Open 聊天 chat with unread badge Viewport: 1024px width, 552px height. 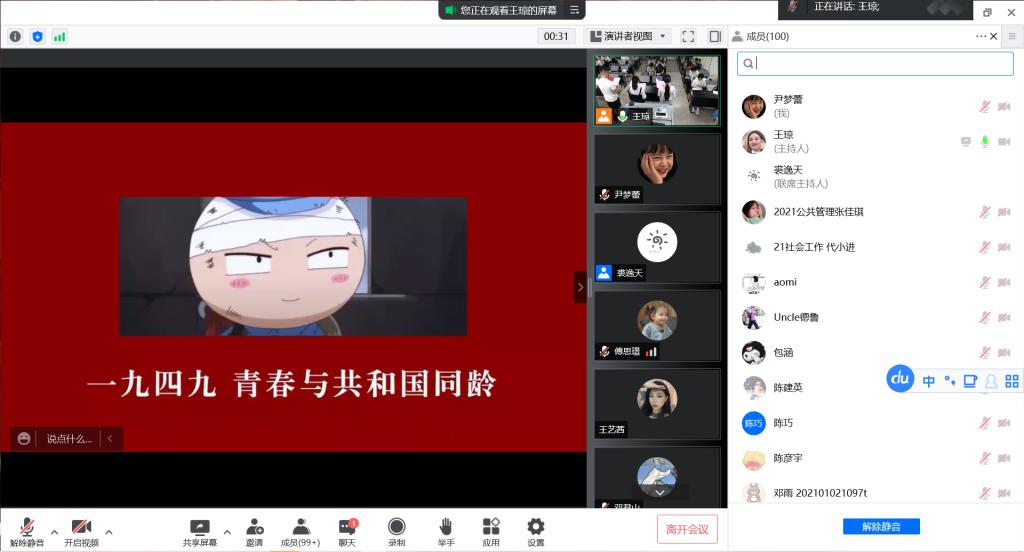[x=346, y=529]
